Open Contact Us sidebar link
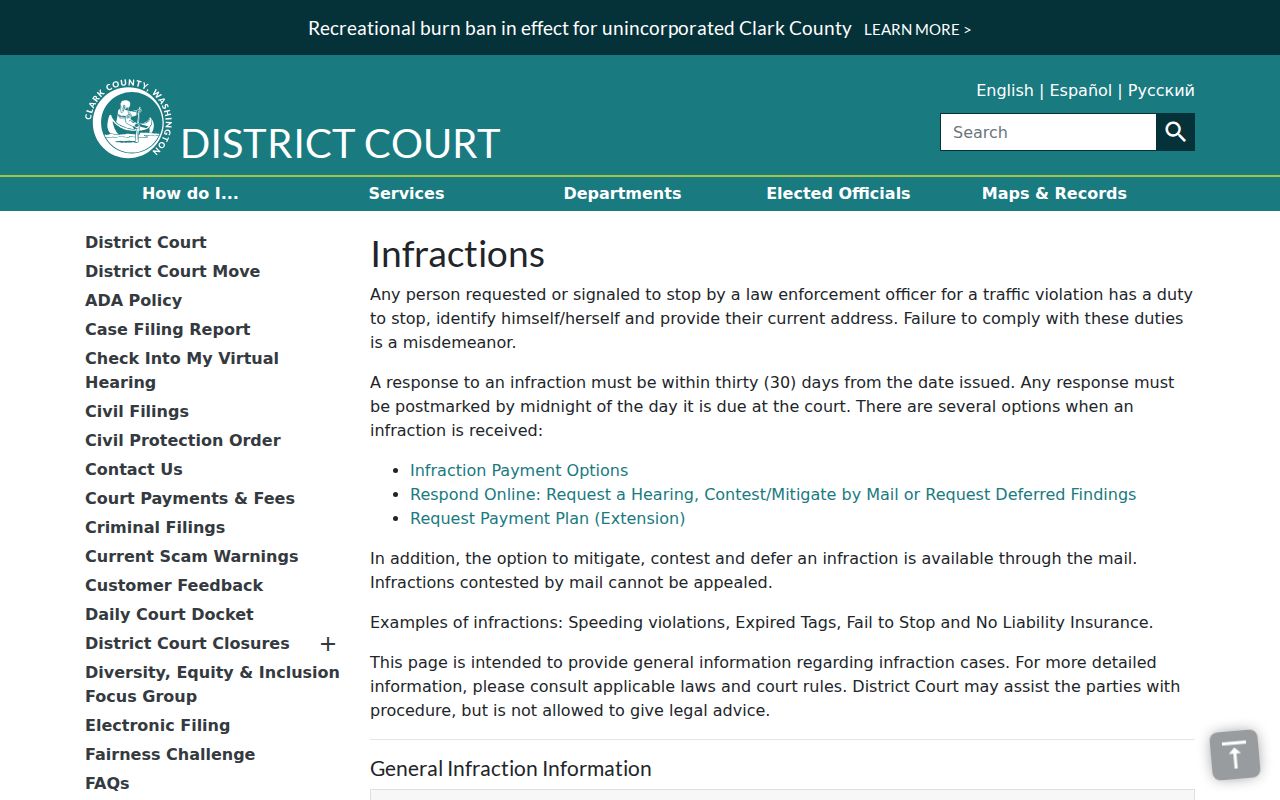 point(134,469)
